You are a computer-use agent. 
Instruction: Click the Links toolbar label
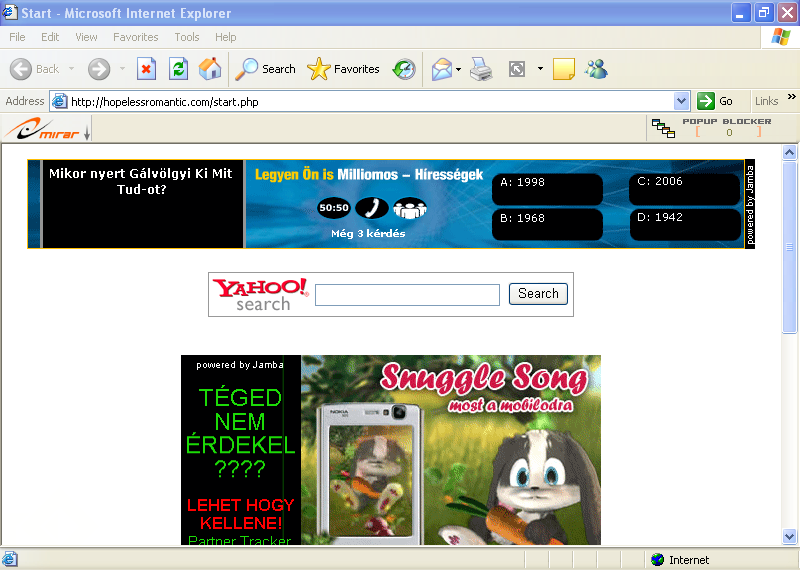766,101
